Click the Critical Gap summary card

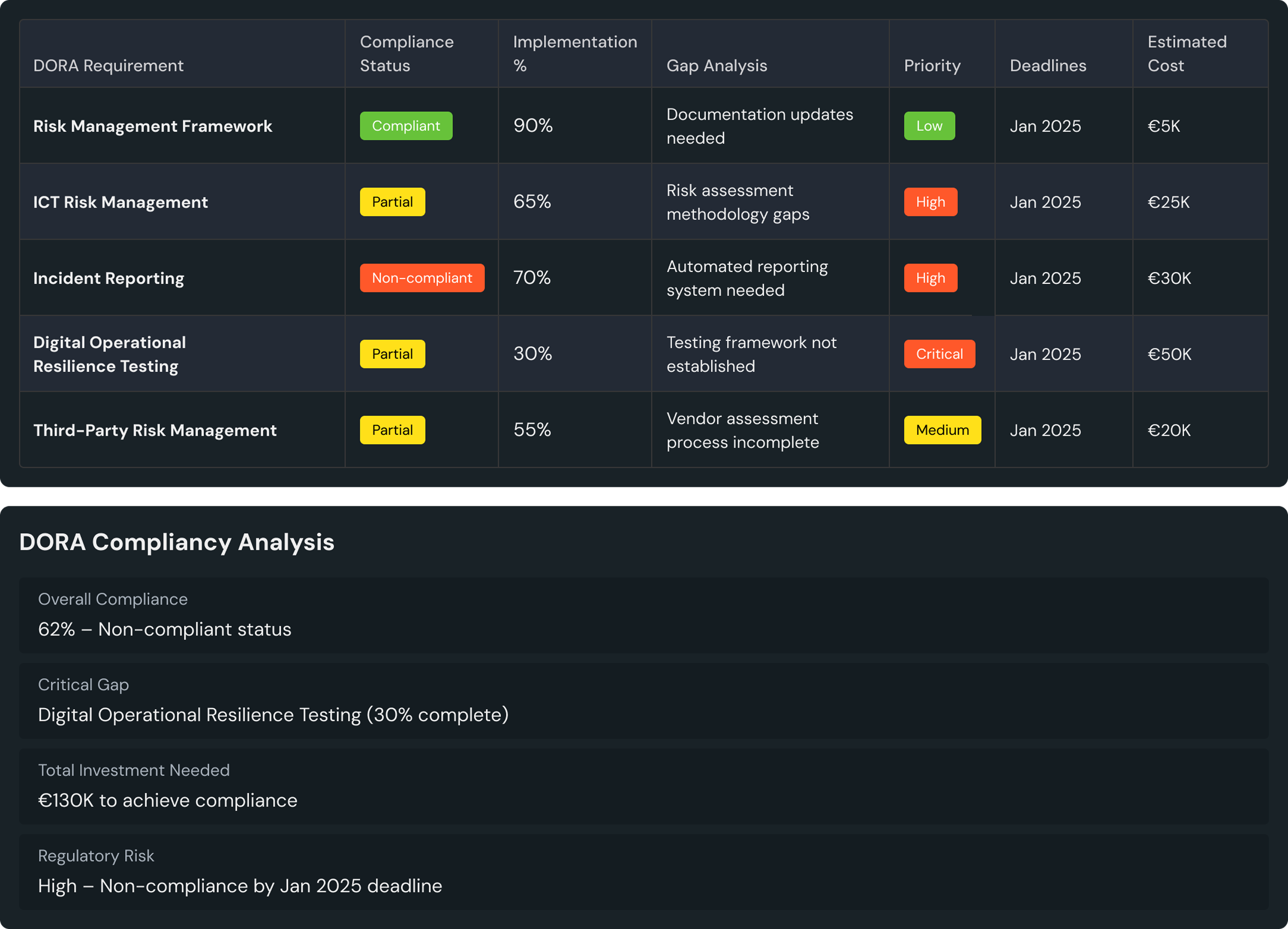pyautogui.click(x=644, y=701)
